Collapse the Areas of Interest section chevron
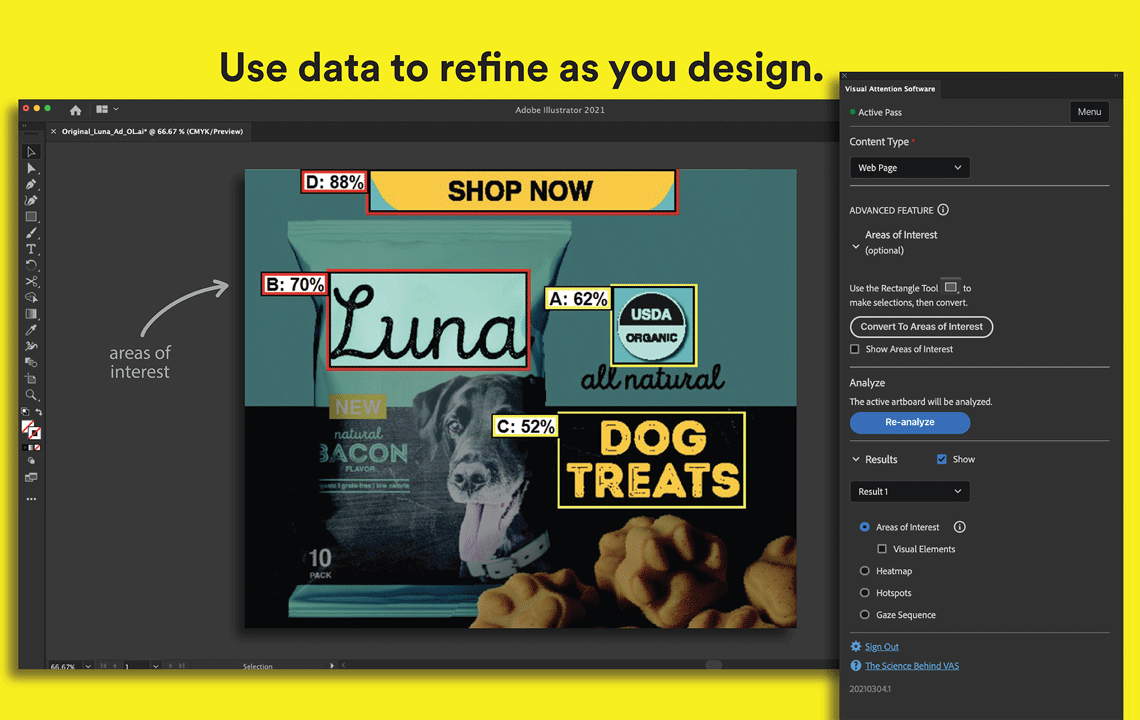The height and width of the screenshot is (720, 1140). 855,246
